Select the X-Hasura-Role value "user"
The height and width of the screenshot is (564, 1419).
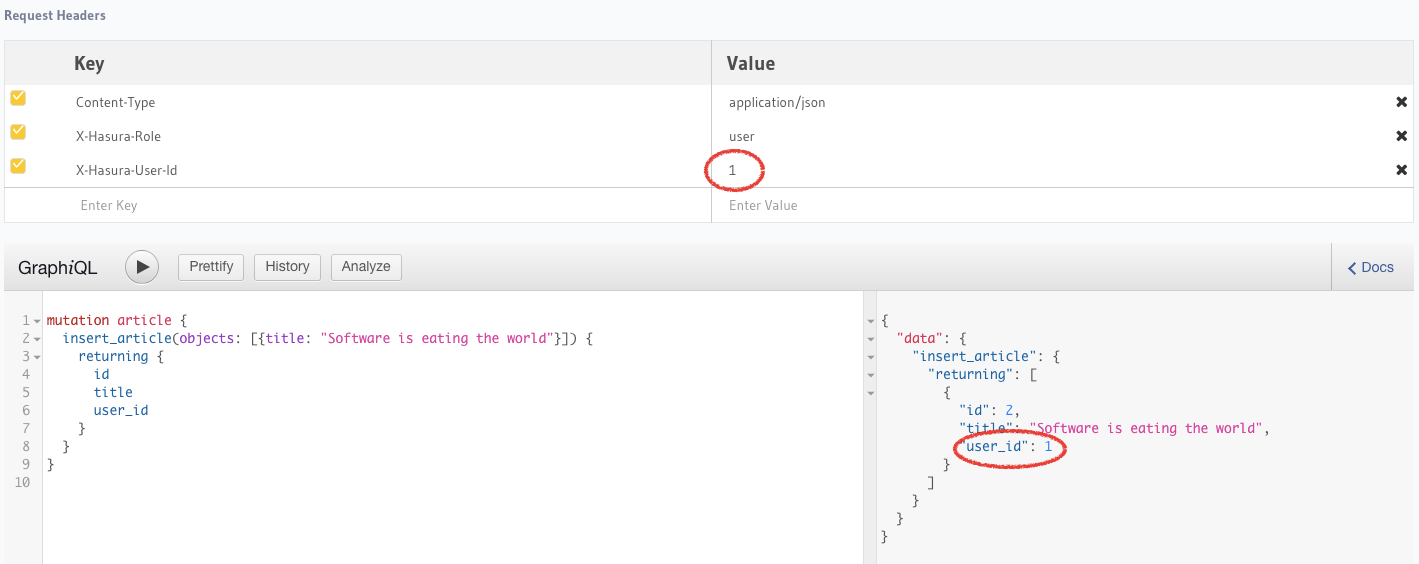tap(742, 136)
